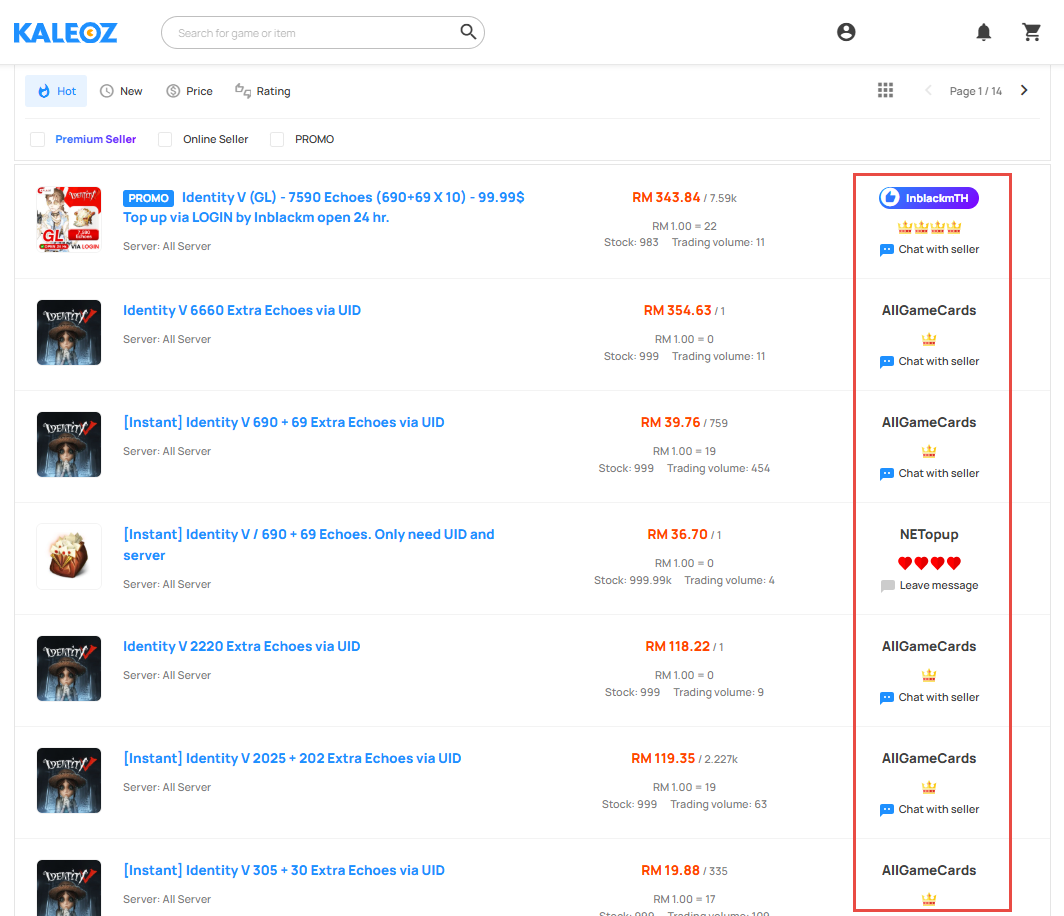Open Identity V 690 + 69 Extra Echoes via UID
Screen dimensions: 1064x916
284,422
